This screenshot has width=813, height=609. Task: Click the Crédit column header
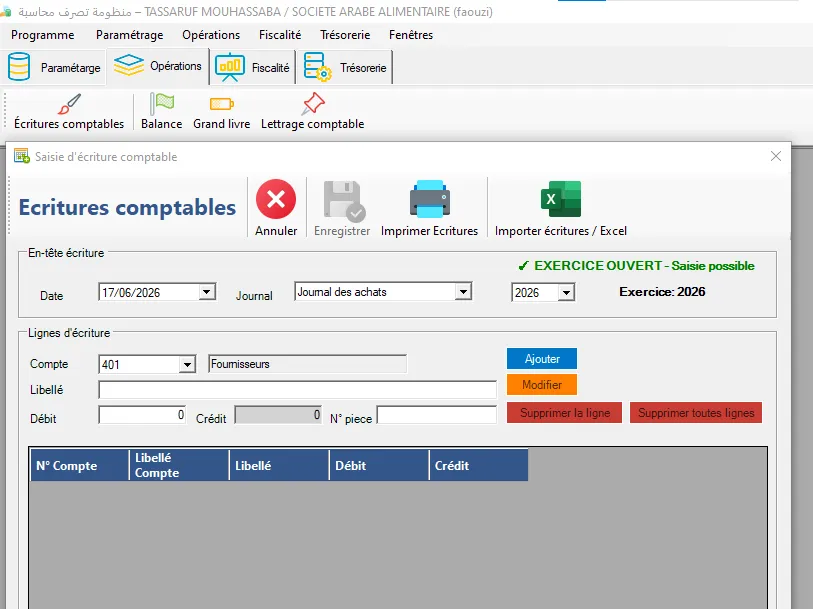[479, 465]
